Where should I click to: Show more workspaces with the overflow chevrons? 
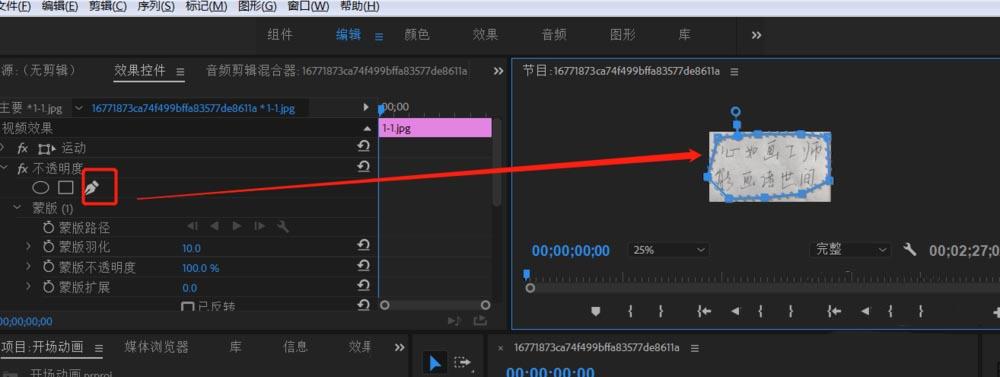[756, 36]
